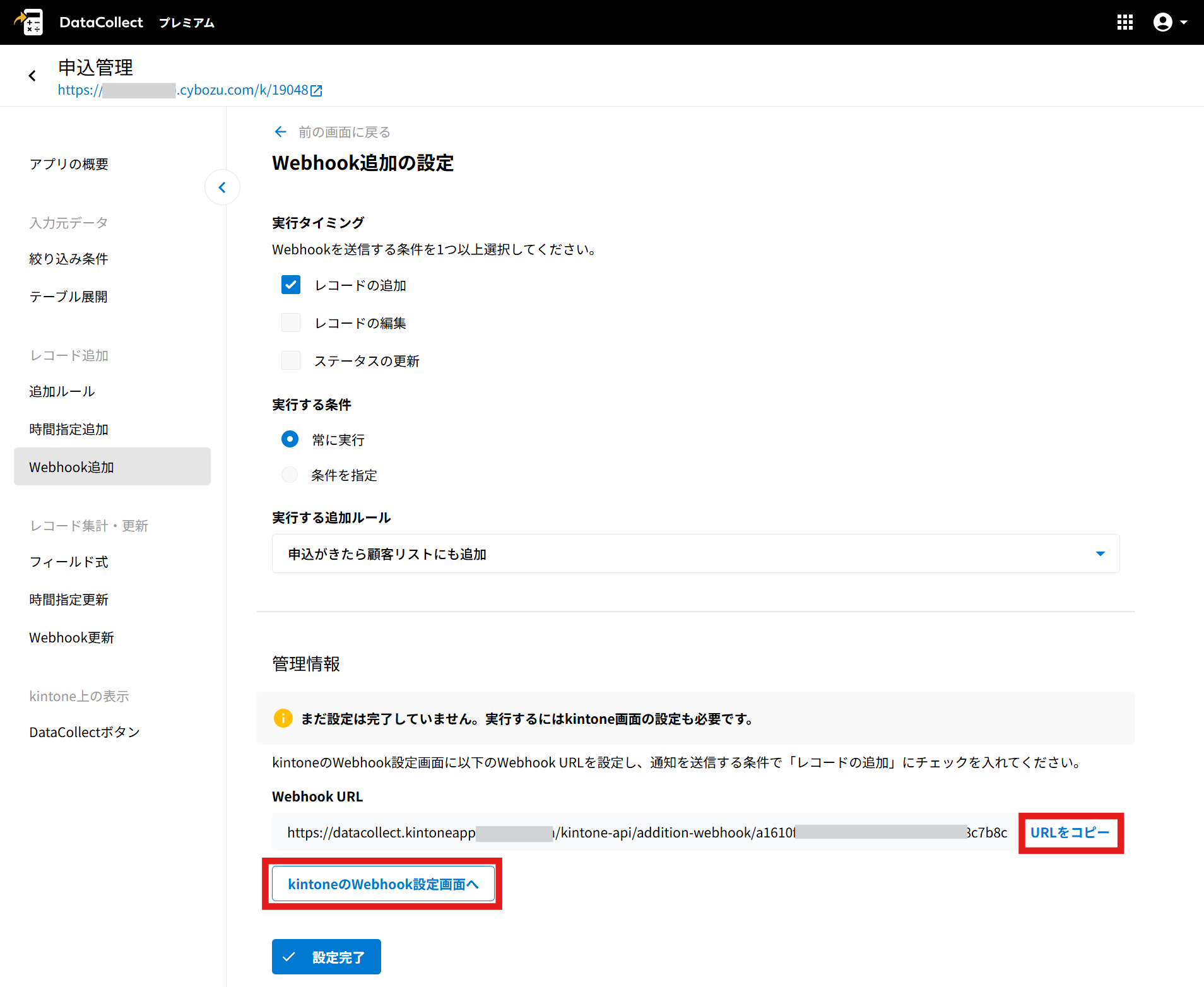
Task: Select the 条件を指定 radio option
Action: (x=290, y=475)
